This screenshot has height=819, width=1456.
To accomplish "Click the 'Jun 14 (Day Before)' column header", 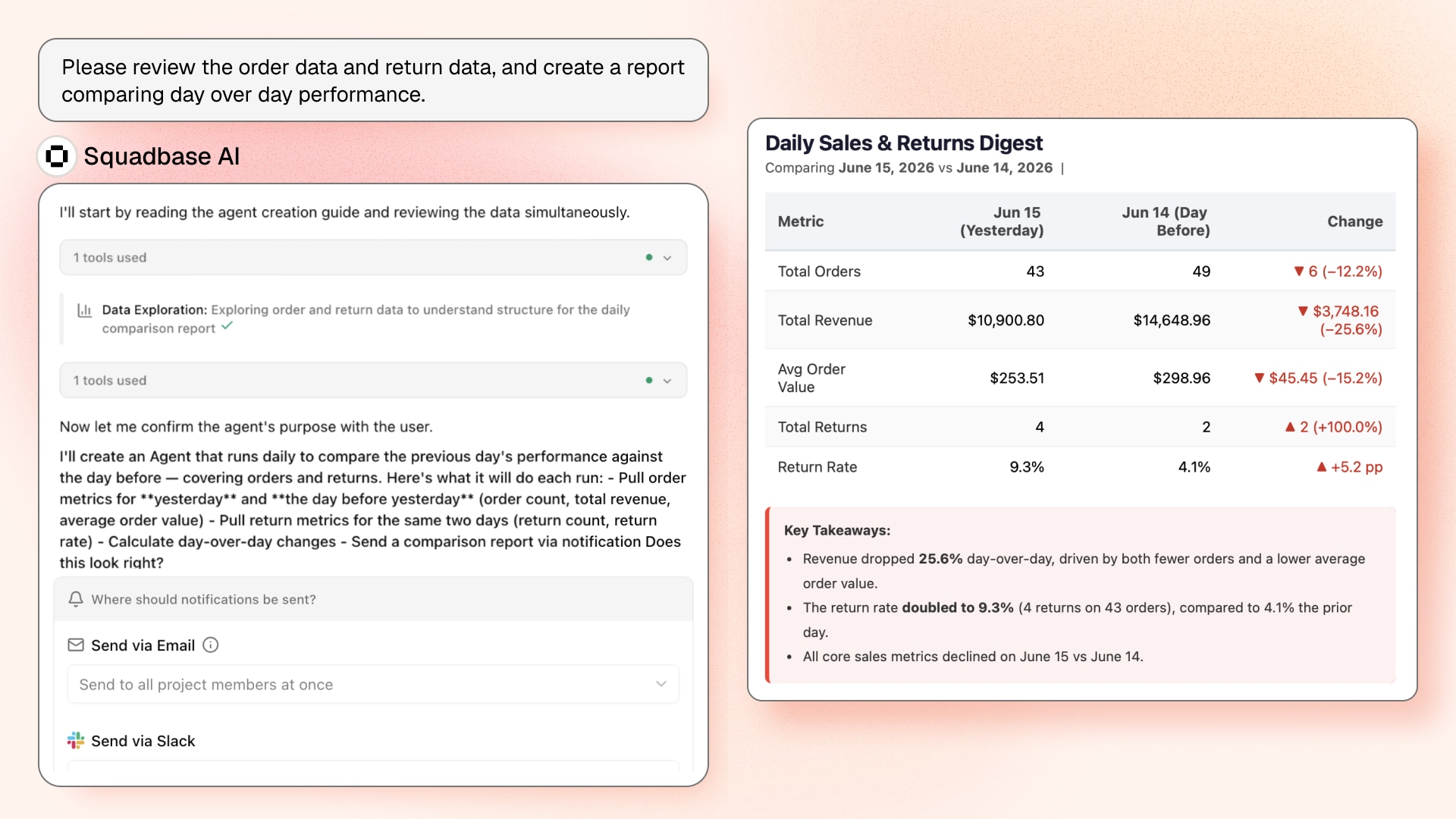I will 1166,221.
